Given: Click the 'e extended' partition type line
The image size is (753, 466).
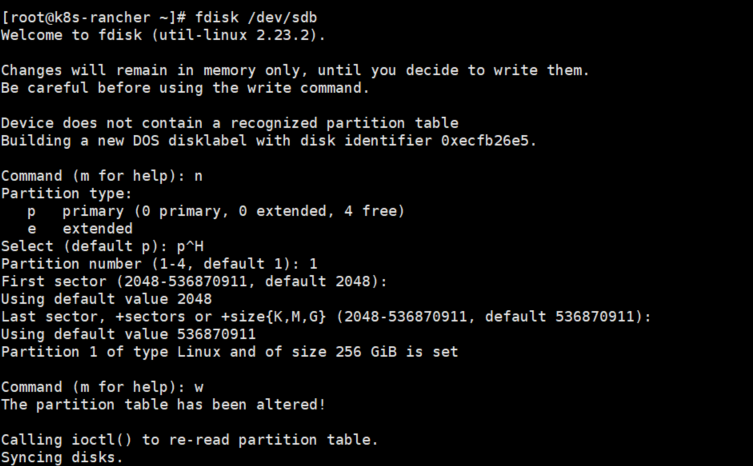Looking at the screenshot, I should (80, 229).
